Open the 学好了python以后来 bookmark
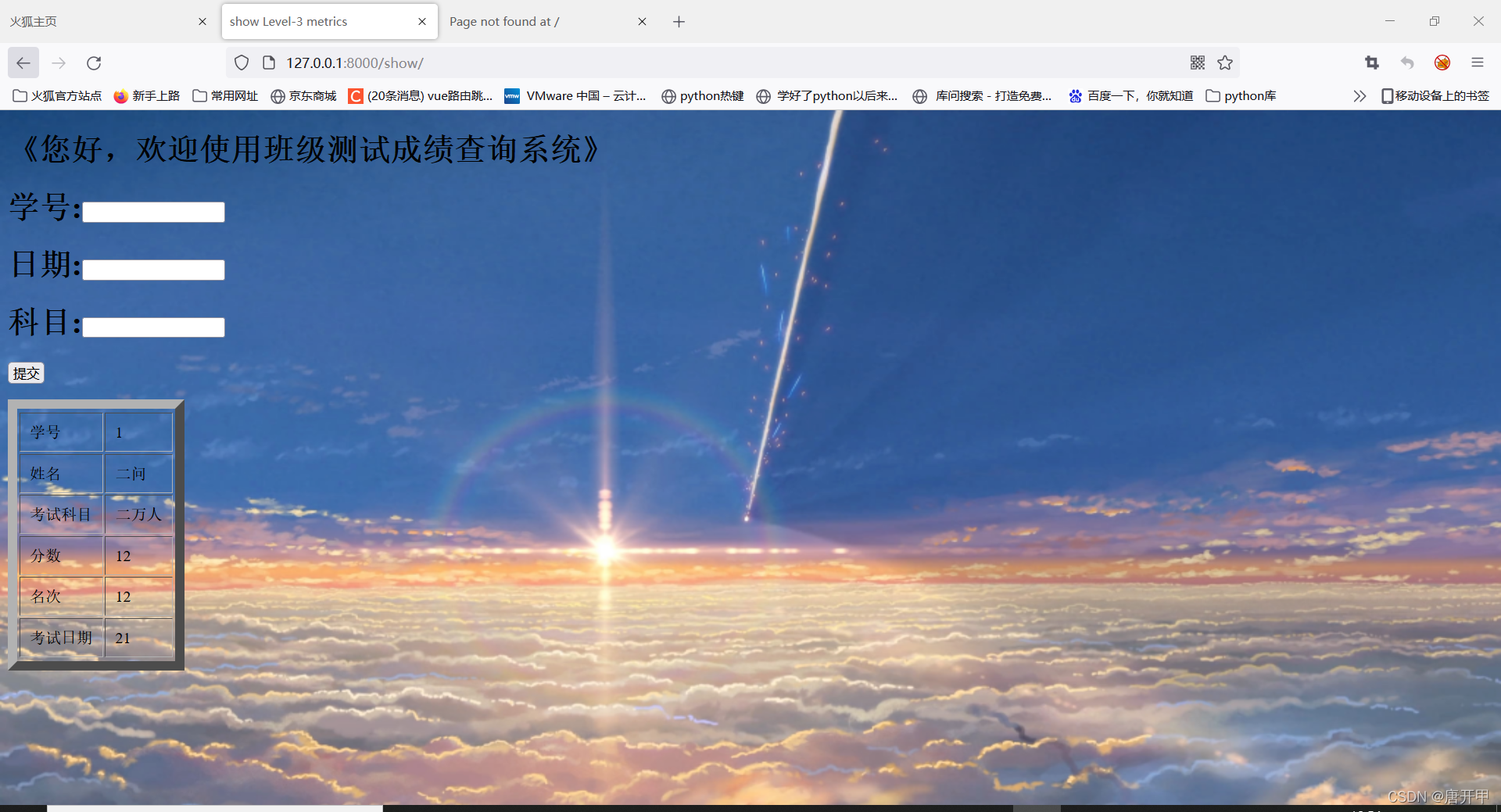1501x812 pixels. 827,96
